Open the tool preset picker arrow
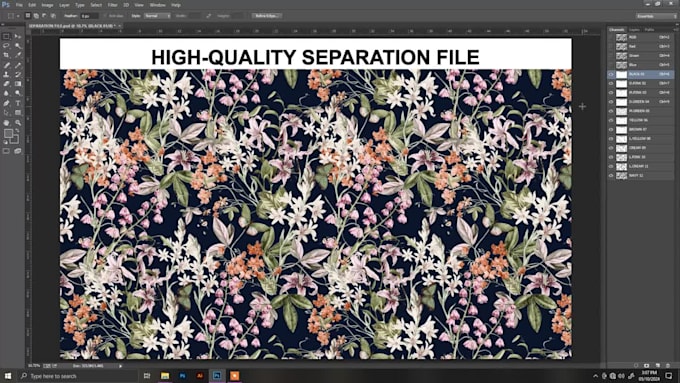This screenshot has width=680, height=383. coord(18,16)
